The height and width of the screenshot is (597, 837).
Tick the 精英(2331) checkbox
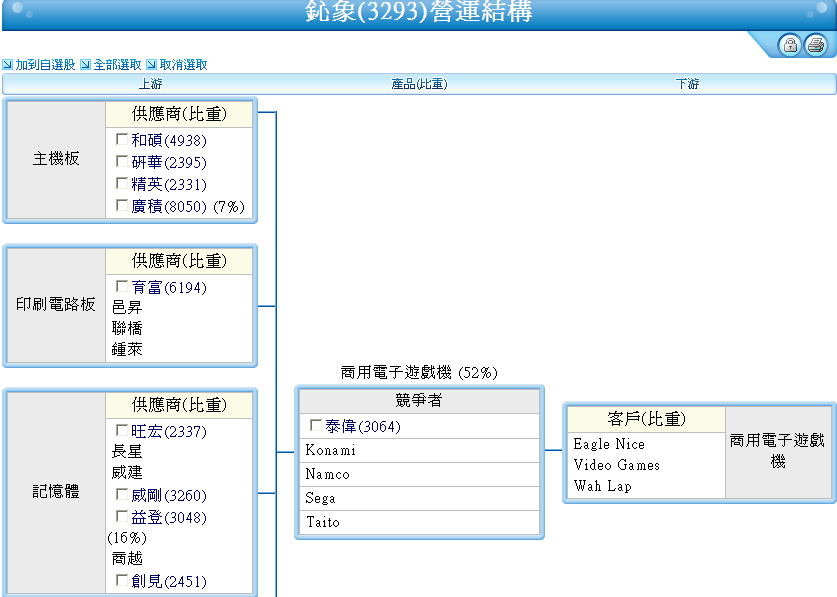[122, 184]
